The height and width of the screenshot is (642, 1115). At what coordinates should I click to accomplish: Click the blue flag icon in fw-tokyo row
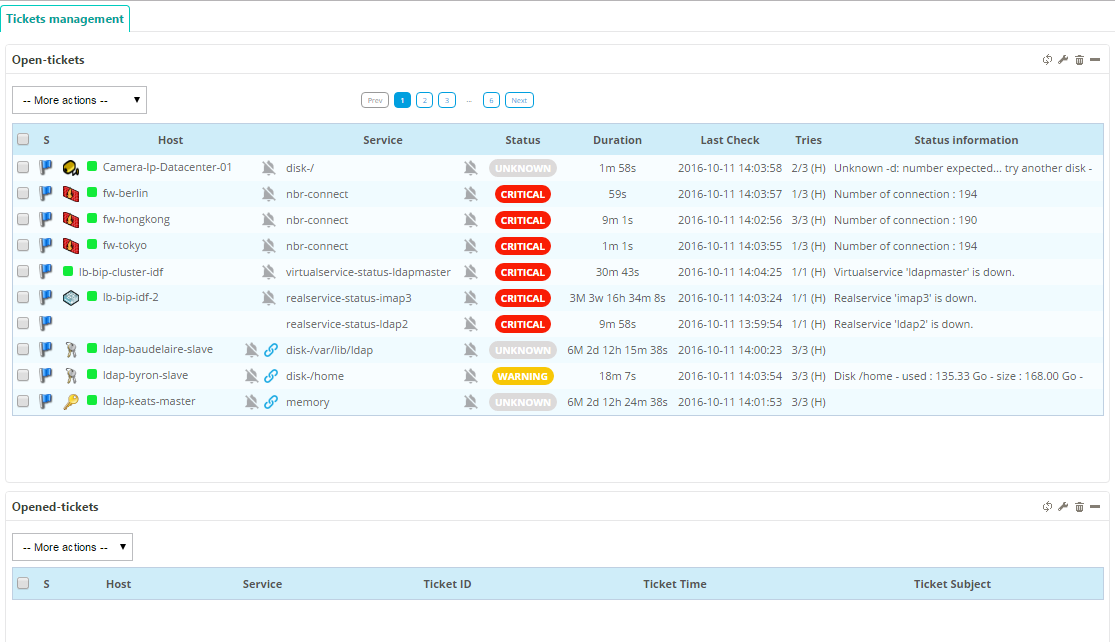pyautogui.click(x=45, y=246)
